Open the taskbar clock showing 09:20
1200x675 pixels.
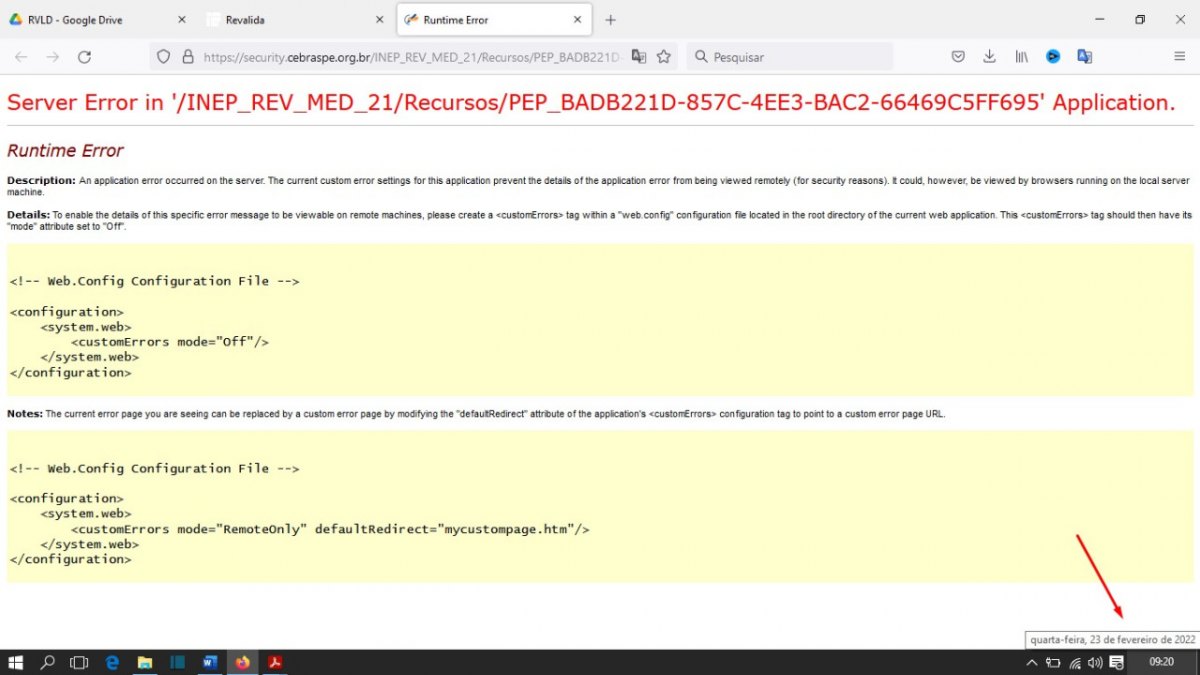[x=1161, y=662]
